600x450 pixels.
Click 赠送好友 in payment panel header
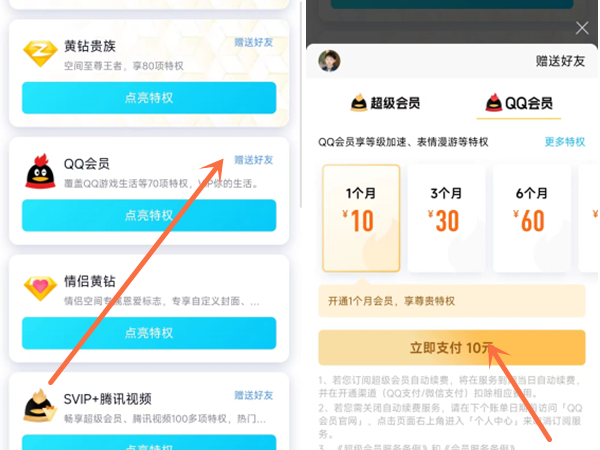(560, 61)
